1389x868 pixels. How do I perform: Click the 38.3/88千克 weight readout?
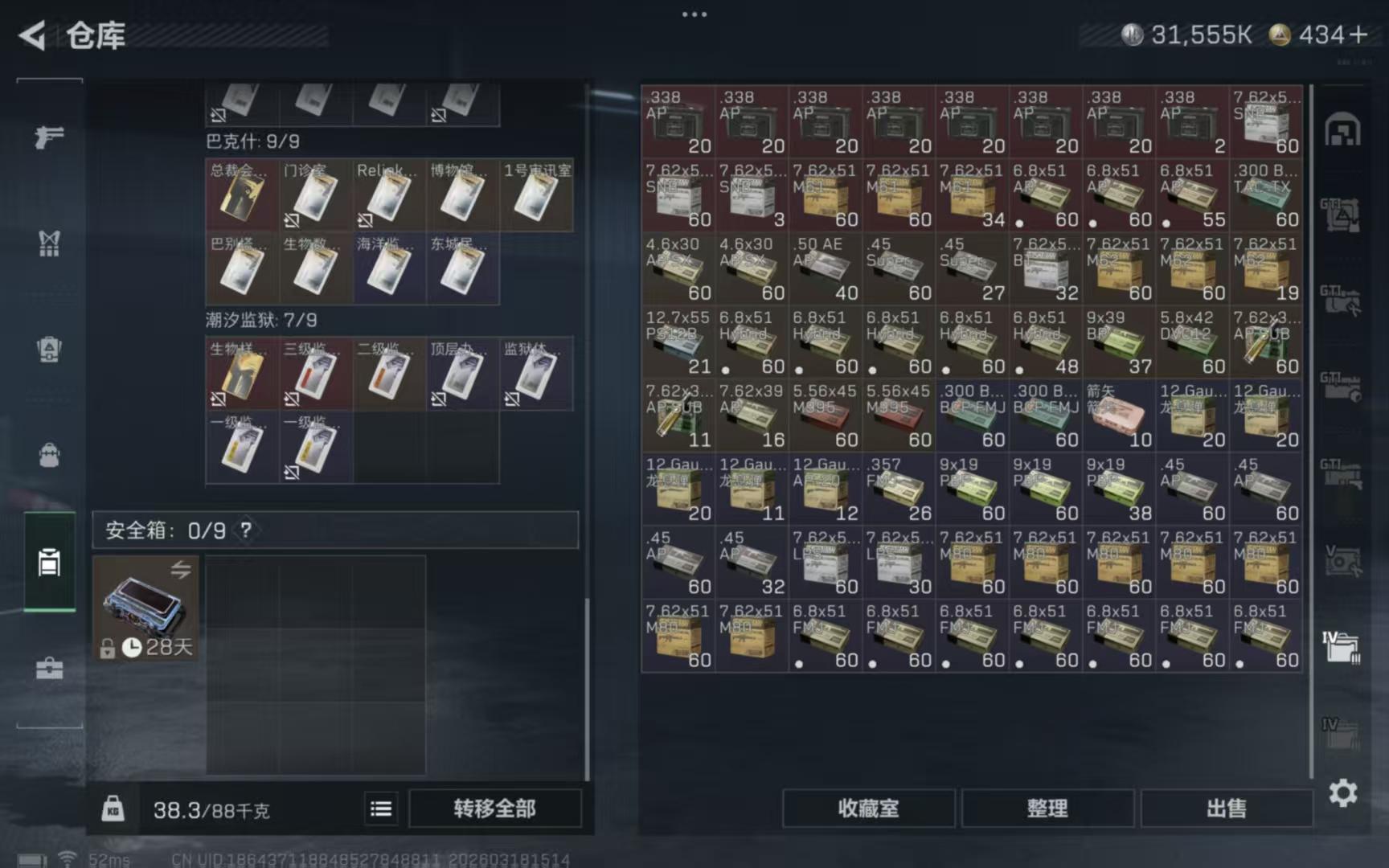[211, 809]
